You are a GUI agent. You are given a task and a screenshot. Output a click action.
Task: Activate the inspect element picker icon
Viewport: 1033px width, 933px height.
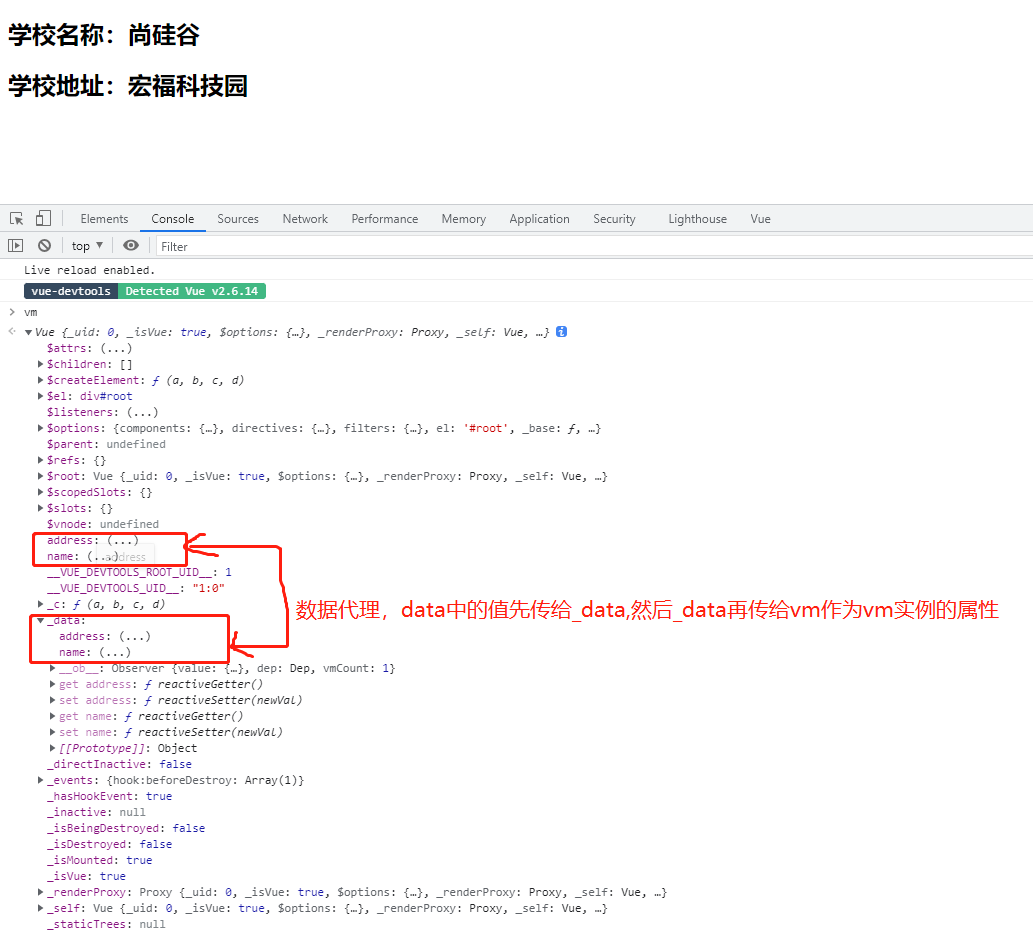pos(16,219)
